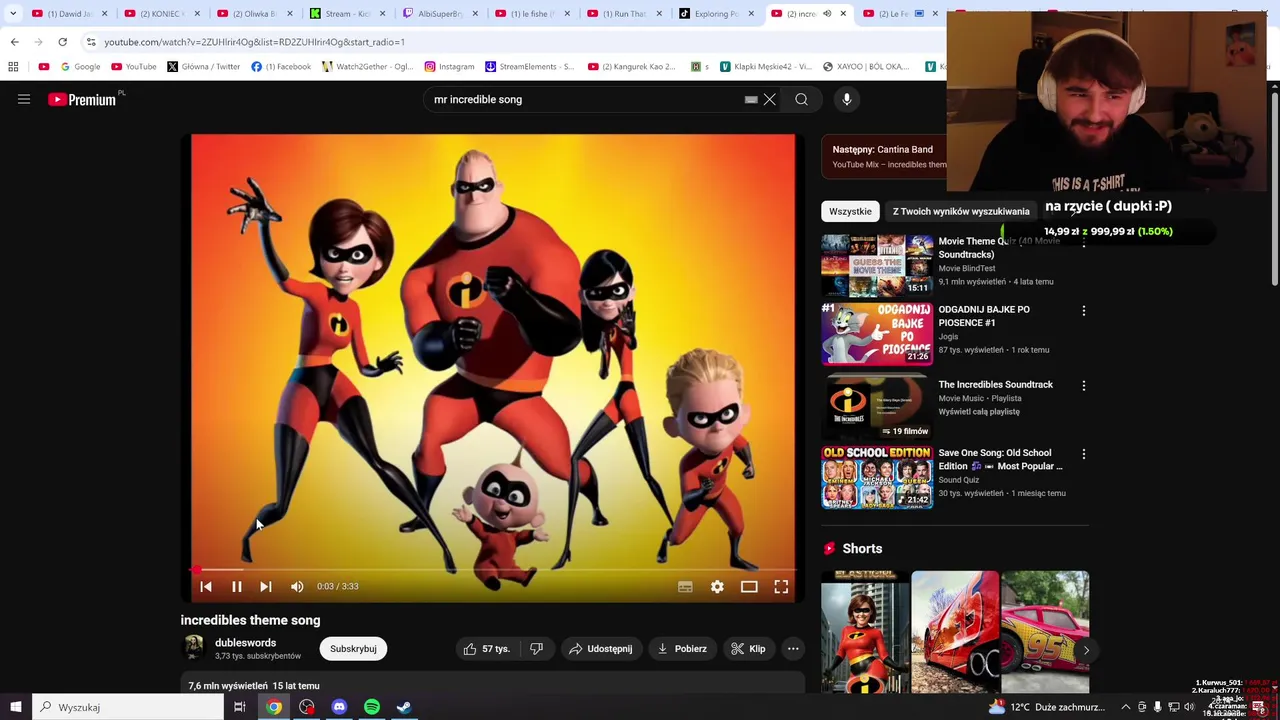Reload the page with refresh icon

62,42
